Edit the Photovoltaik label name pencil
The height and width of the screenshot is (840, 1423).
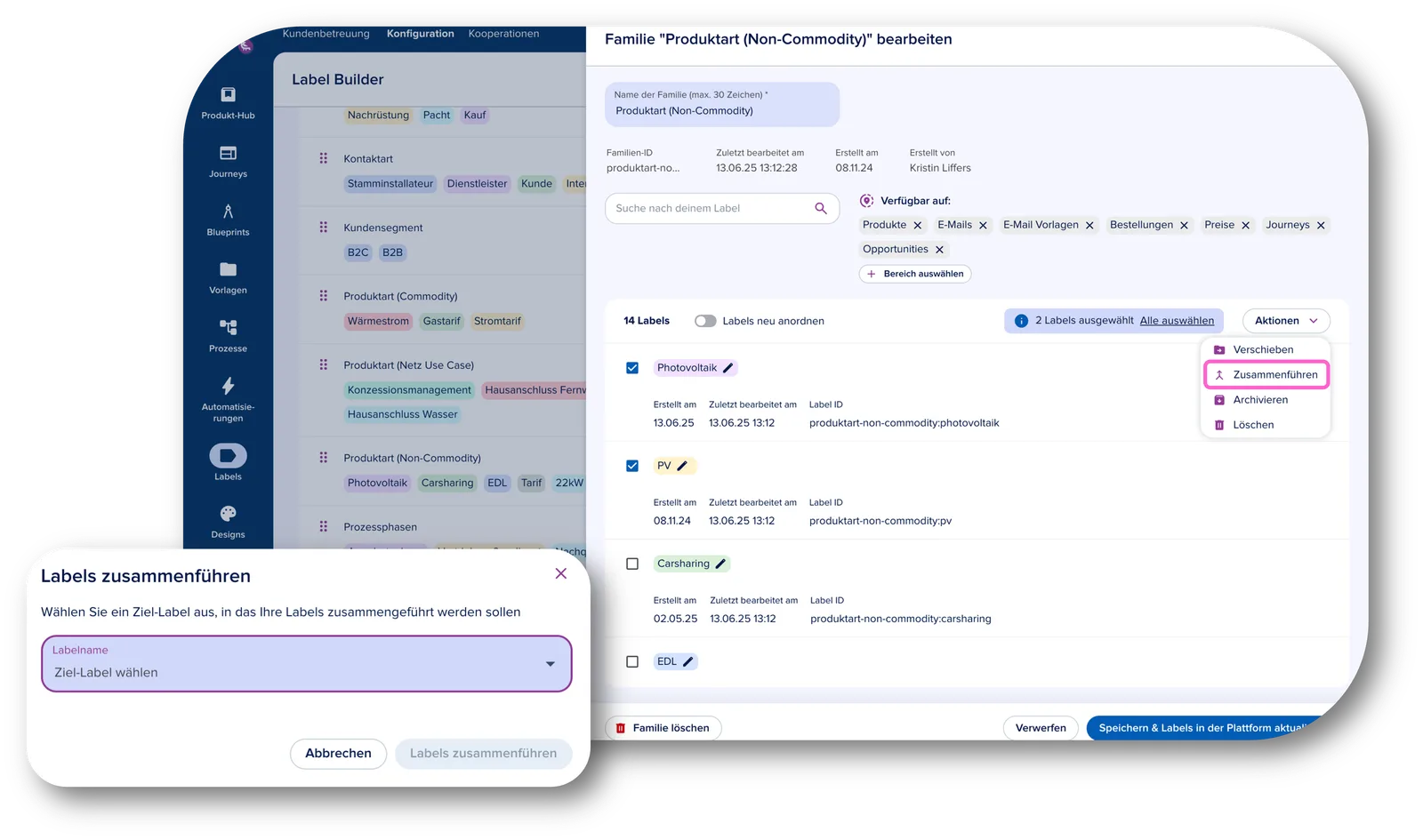728,368
